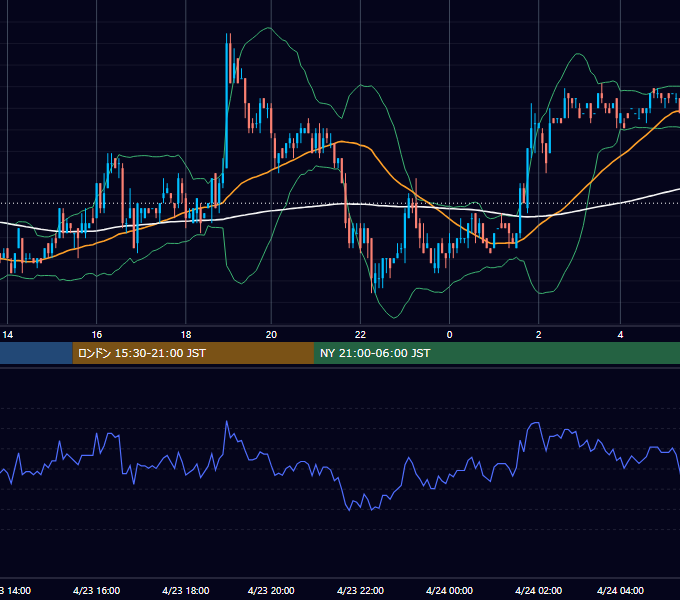Click the 4/23 18:00 date label
Screen dimensions: 680x600
pyautogui.click(x=186, y=590)
